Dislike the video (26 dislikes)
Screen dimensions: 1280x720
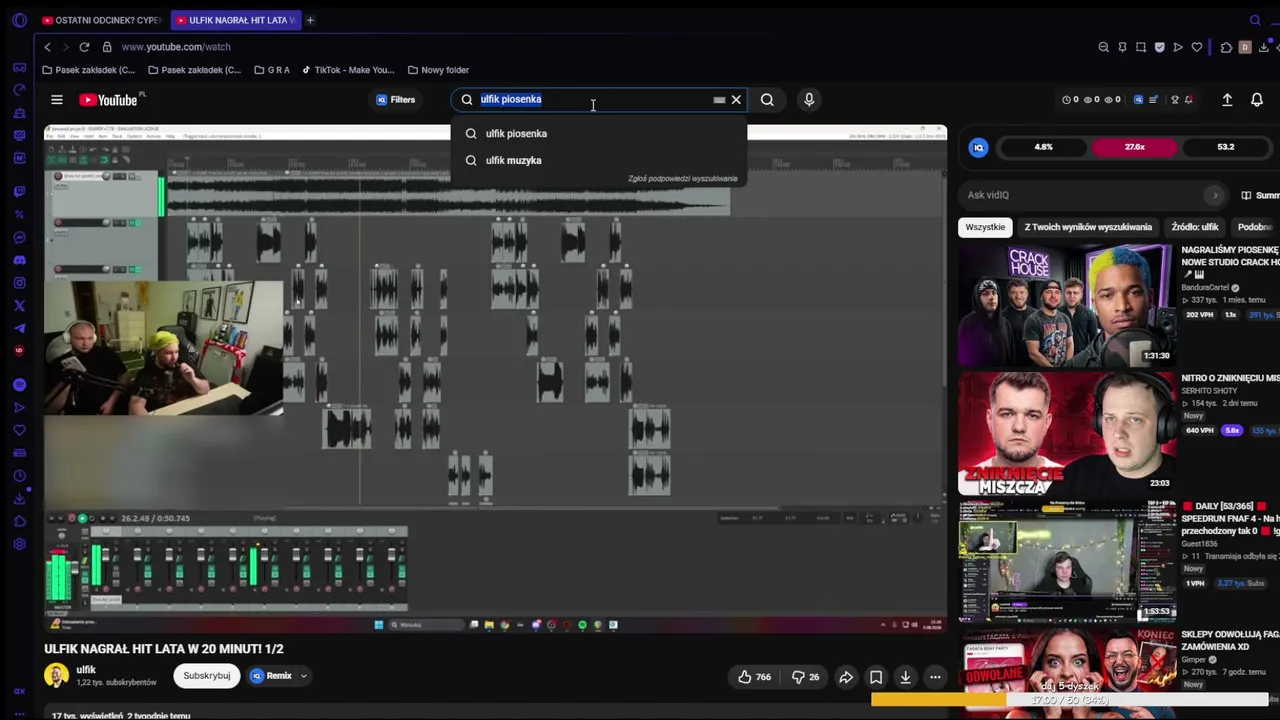click(x=805, y=677)
